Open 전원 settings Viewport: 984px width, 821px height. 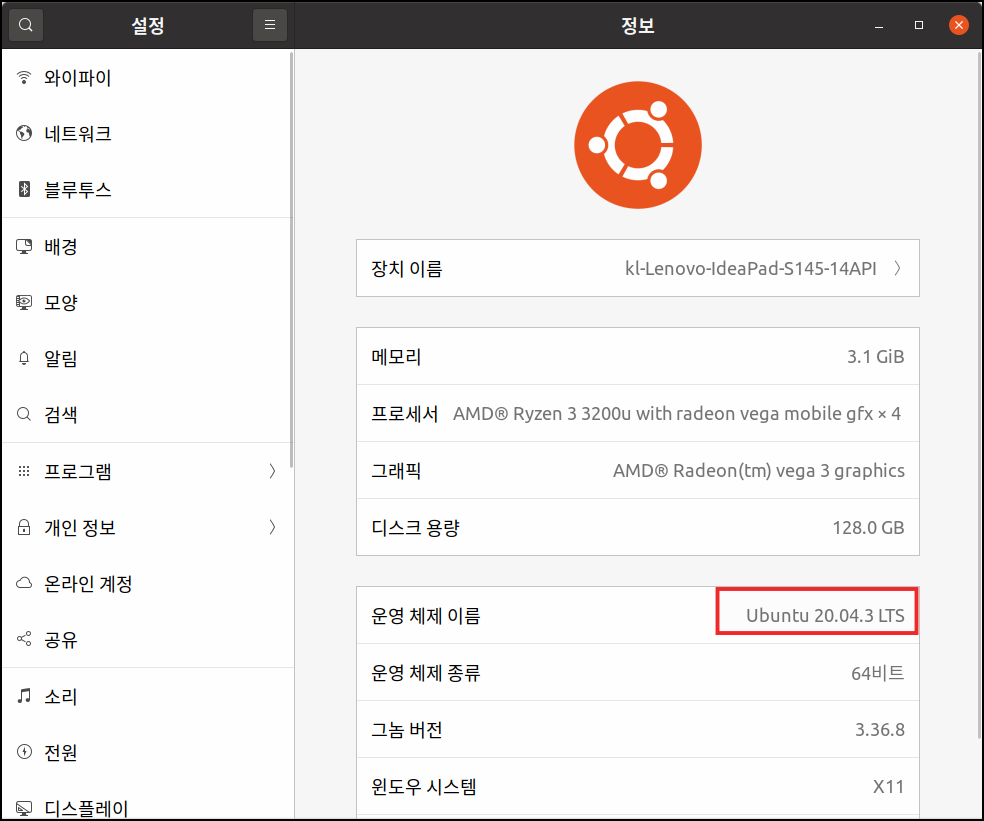[x=147, y=751]
